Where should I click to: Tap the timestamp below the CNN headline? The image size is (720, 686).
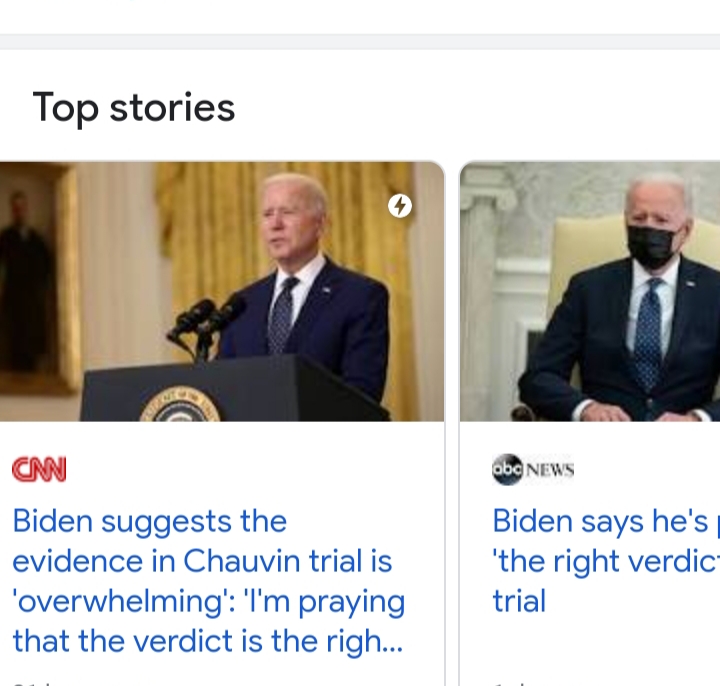[32, 683]
